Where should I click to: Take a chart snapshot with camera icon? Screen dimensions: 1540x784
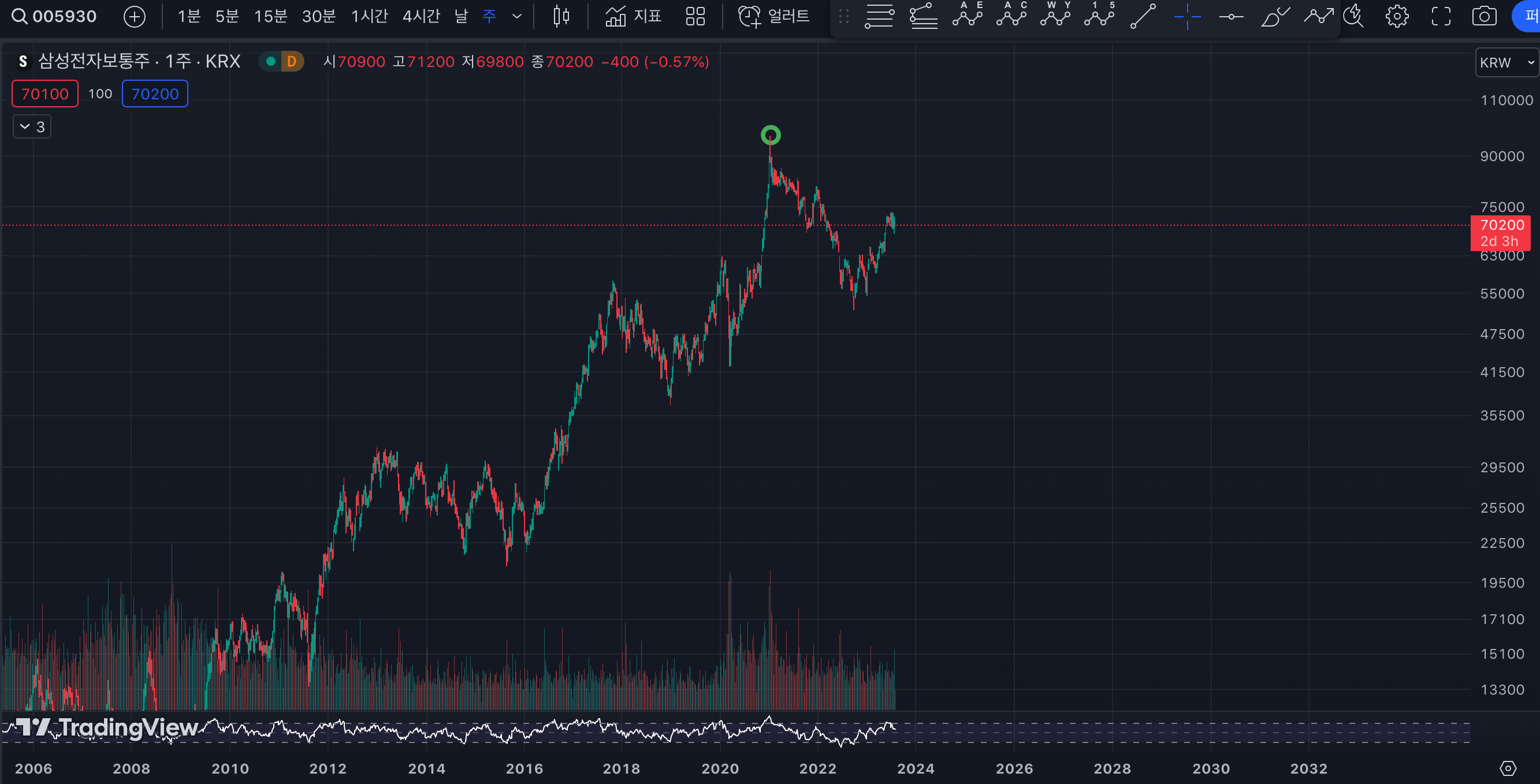point(1485,16)
